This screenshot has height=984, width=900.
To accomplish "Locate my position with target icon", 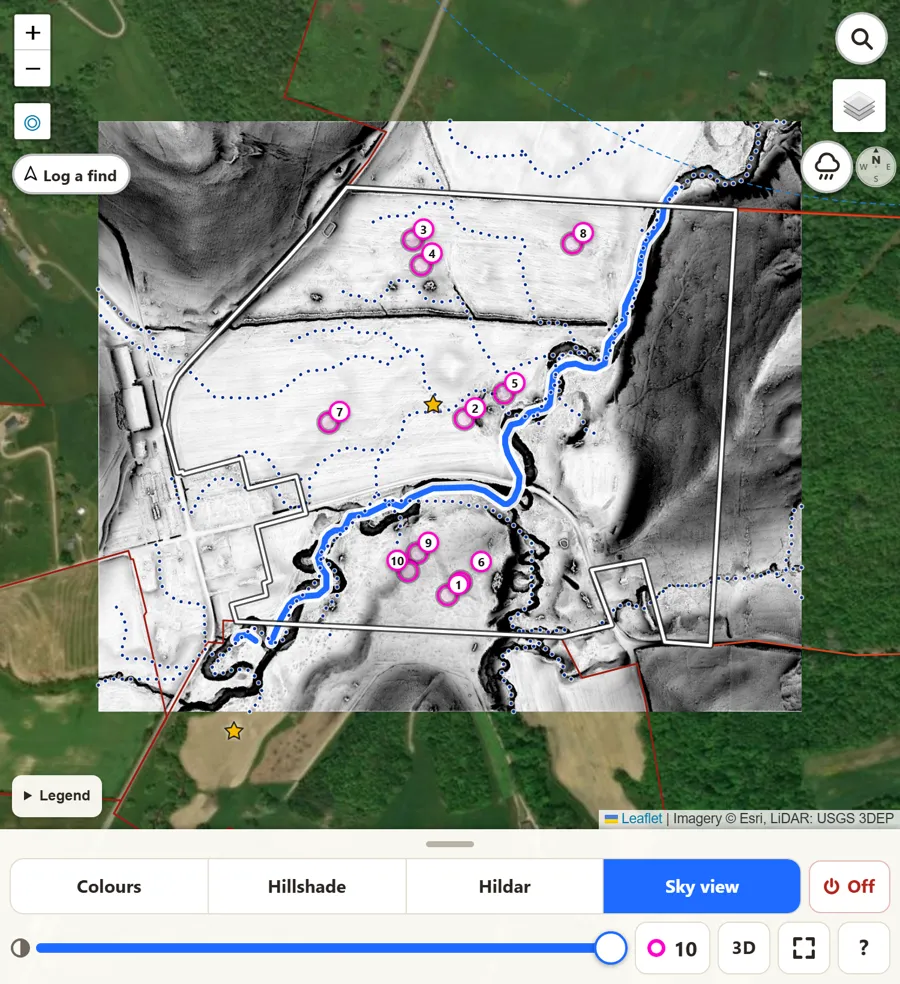I will coord(33,122).
